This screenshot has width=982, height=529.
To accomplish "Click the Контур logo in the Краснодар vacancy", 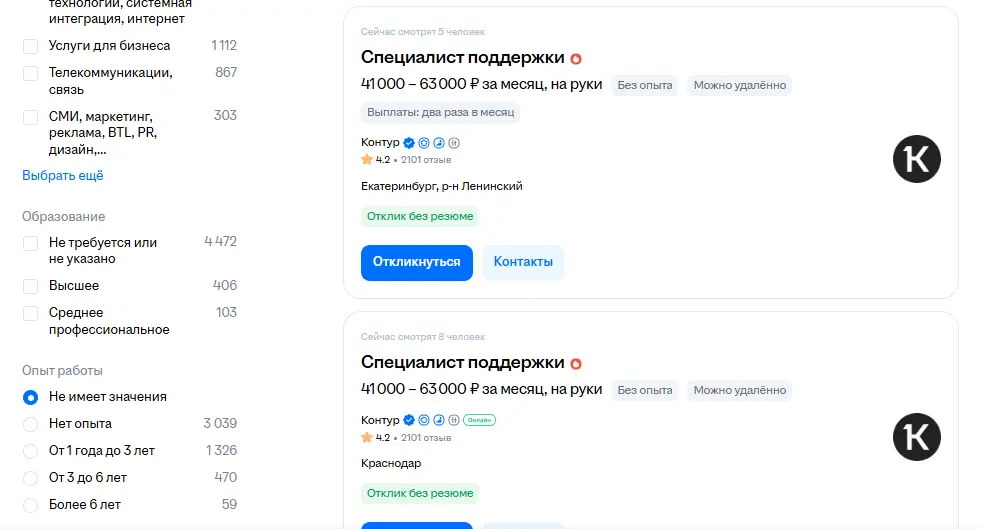I will [916, 437].
